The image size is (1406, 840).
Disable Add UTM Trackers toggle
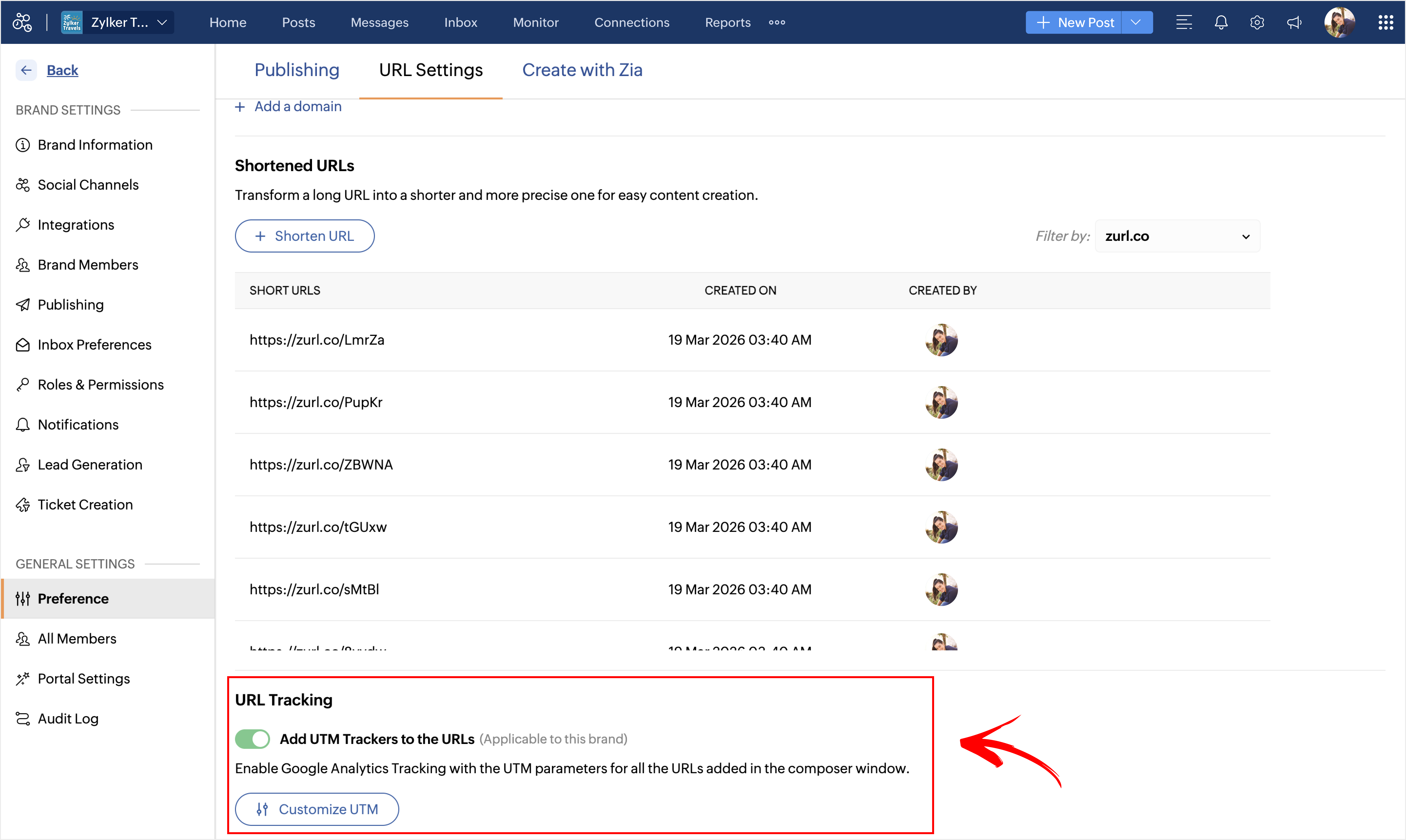coord(253,739)
